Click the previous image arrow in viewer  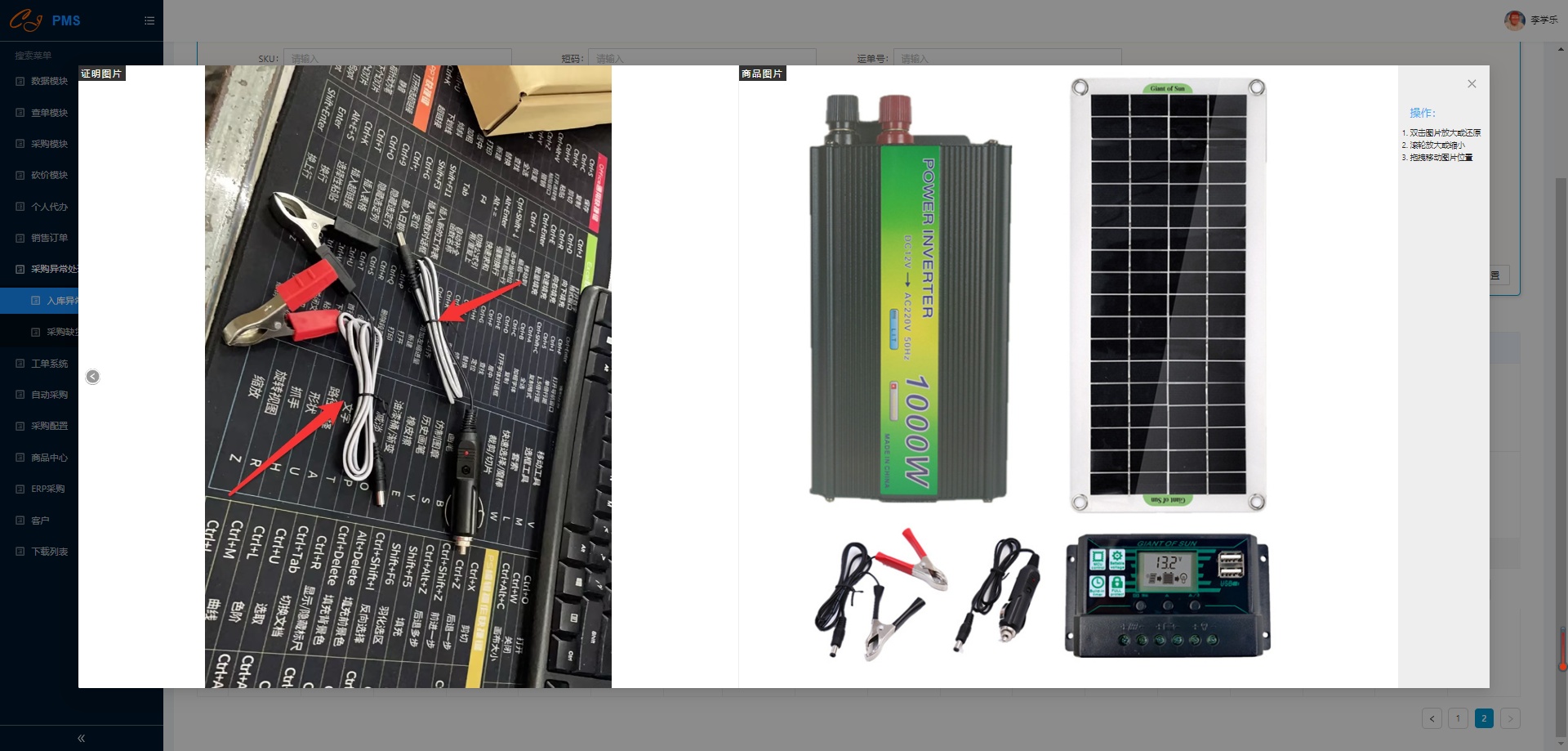(93, 377)
